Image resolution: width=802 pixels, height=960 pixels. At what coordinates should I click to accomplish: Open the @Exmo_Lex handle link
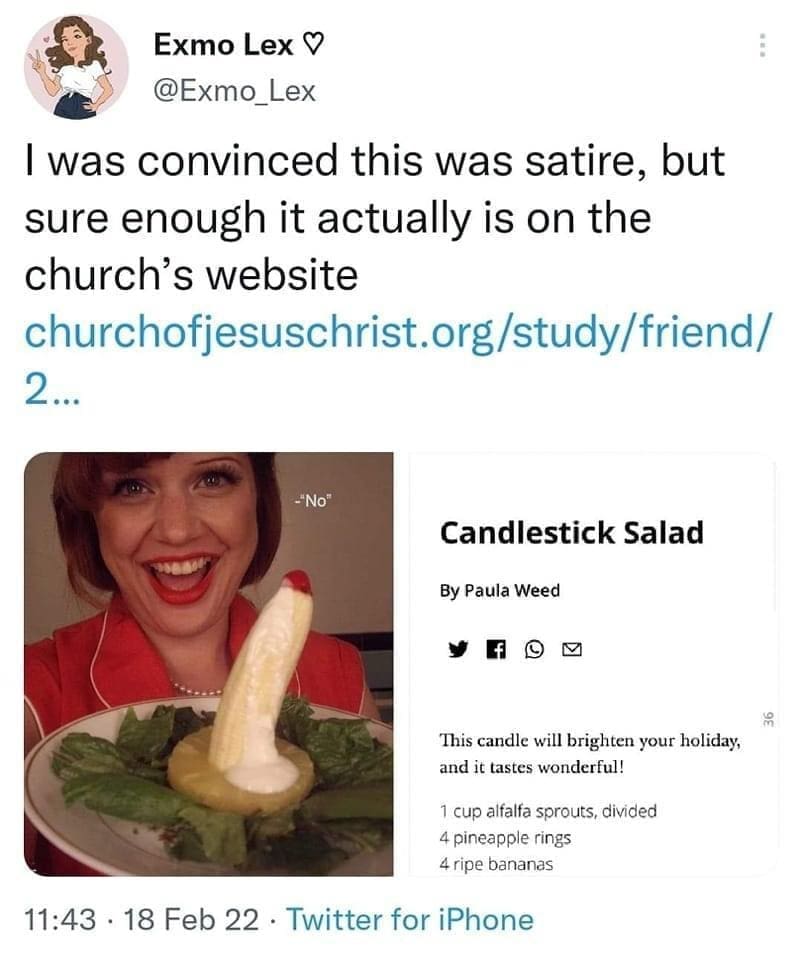[x=234, y=91]
